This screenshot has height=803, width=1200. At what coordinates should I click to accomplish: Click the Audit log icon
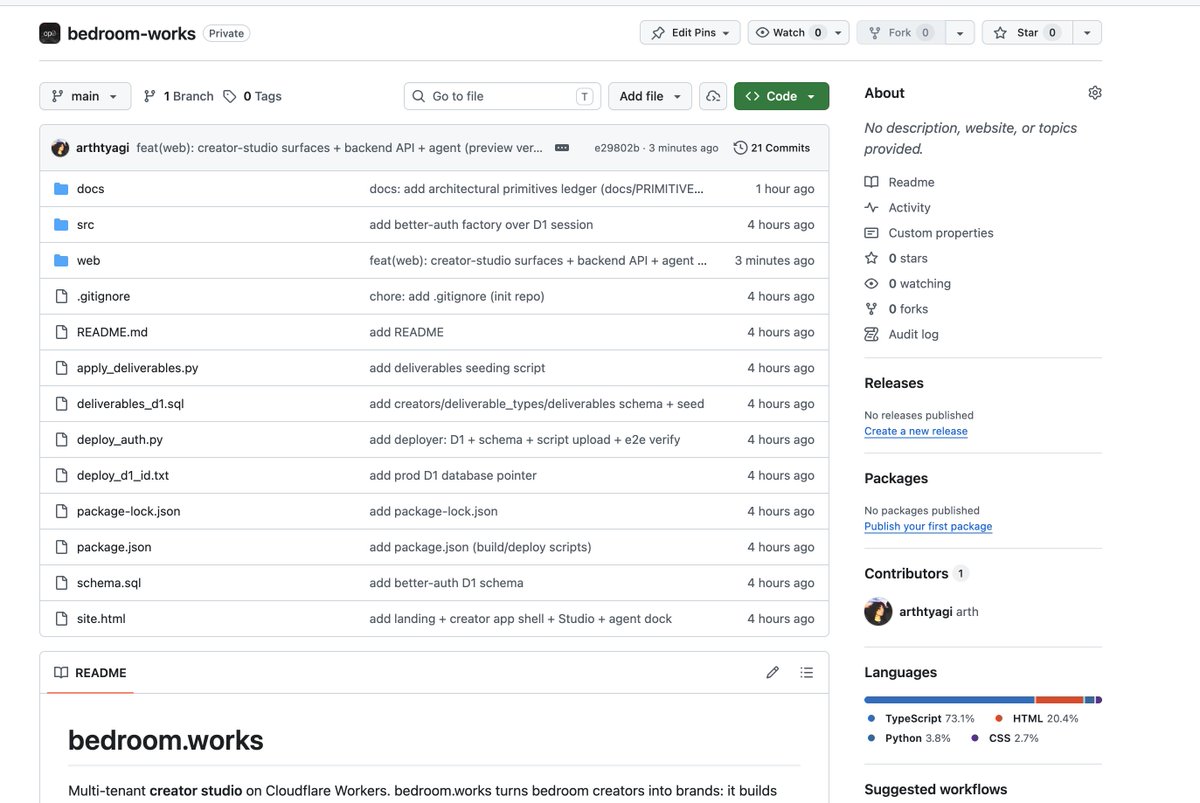click(x=871, y=335)
